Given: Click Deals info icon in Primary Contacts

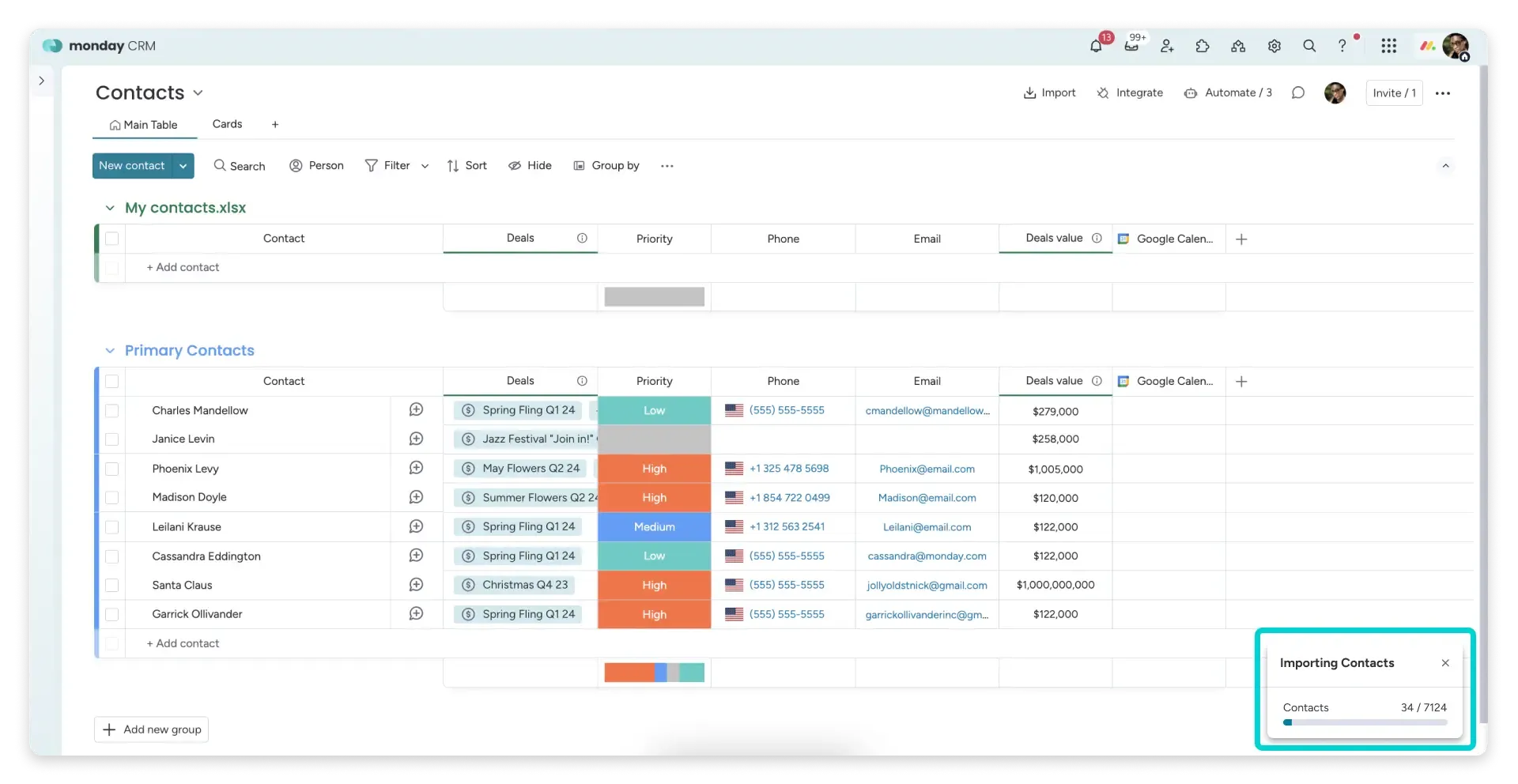Looking at the screenshot, I should click(x=582, y=381).
